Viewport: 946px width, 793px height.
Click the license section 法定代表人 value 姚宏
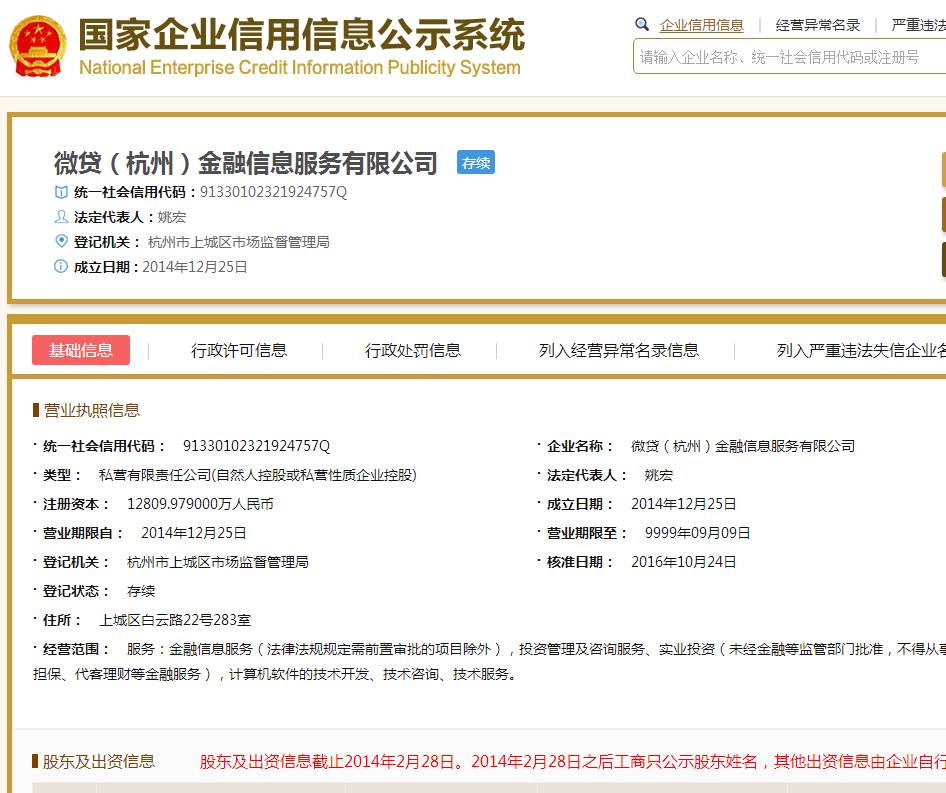pos(659,475)
